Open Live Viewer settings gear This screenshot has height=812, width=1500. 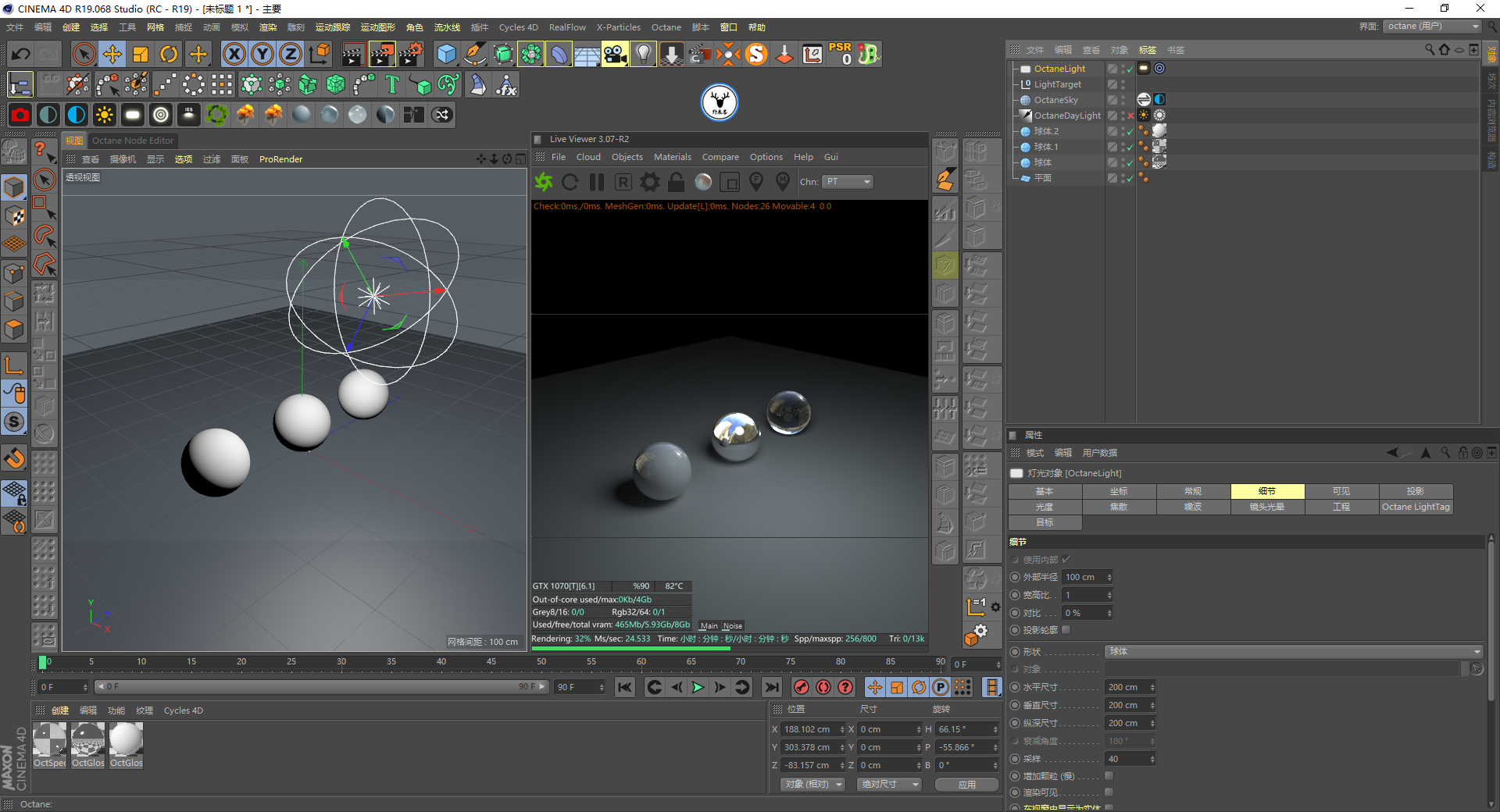pos(650,182)
